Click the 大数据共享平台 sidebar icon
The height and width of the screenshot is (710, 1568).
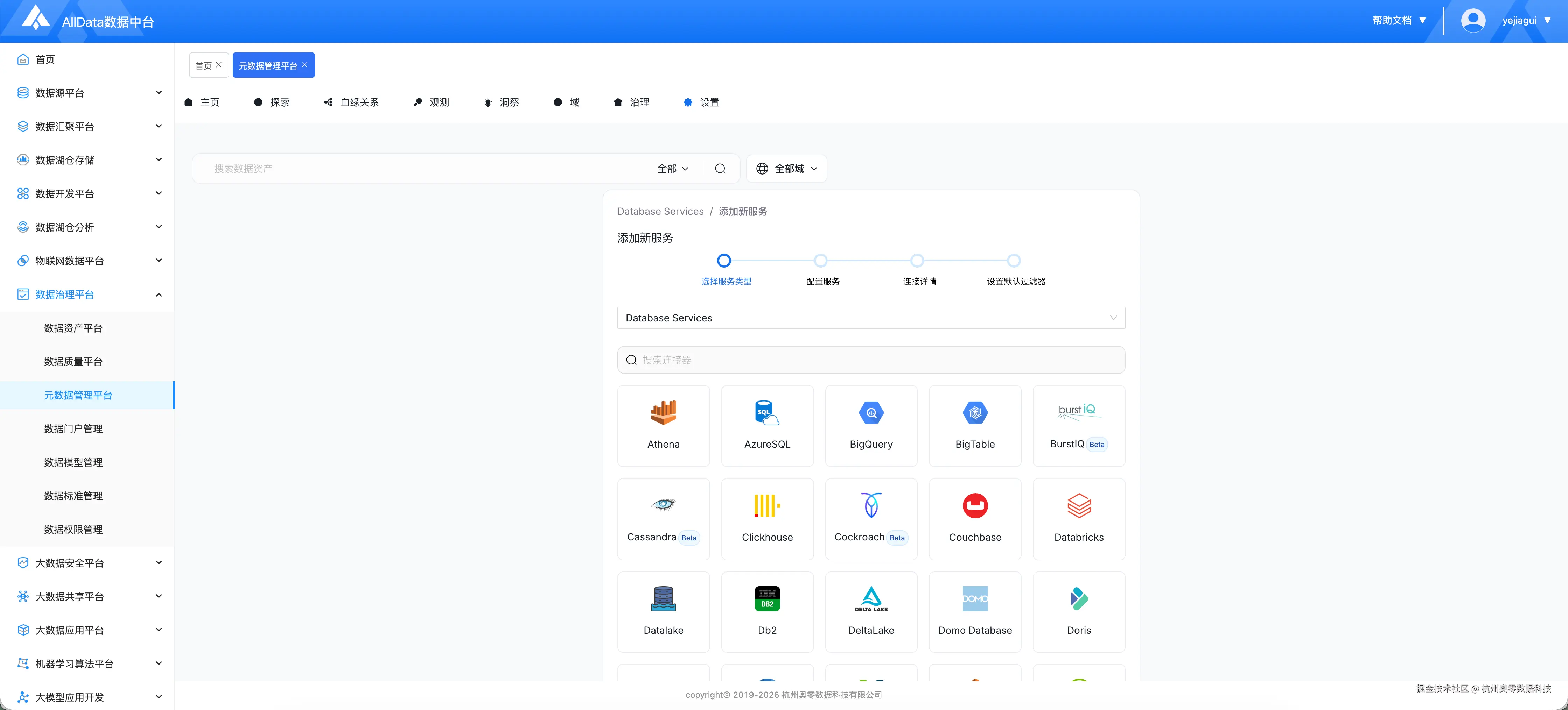[23, 596]
